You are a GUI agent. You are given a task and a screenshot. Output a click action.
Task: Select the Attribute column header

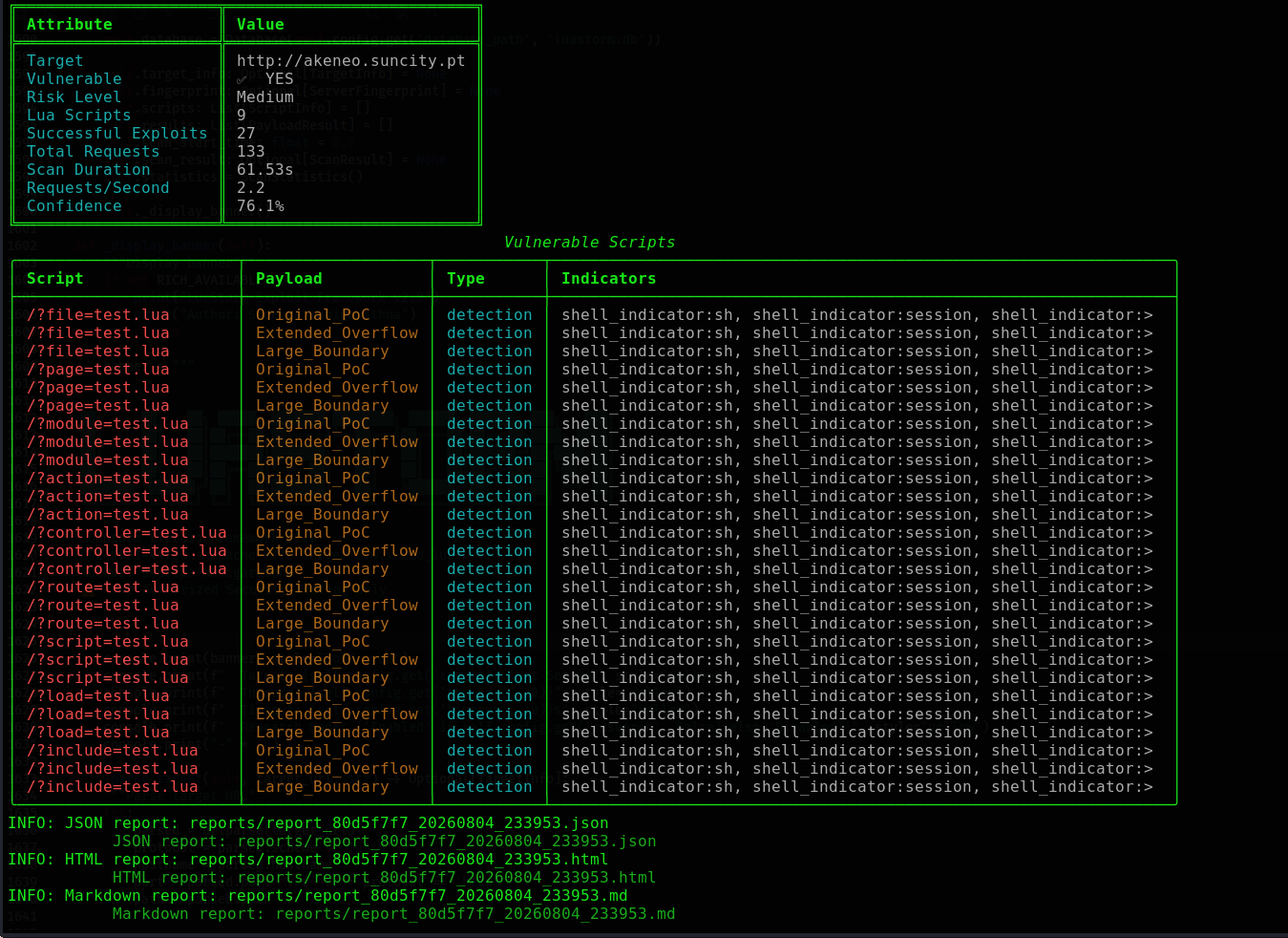pyautogui.click(x=69, y=24)
